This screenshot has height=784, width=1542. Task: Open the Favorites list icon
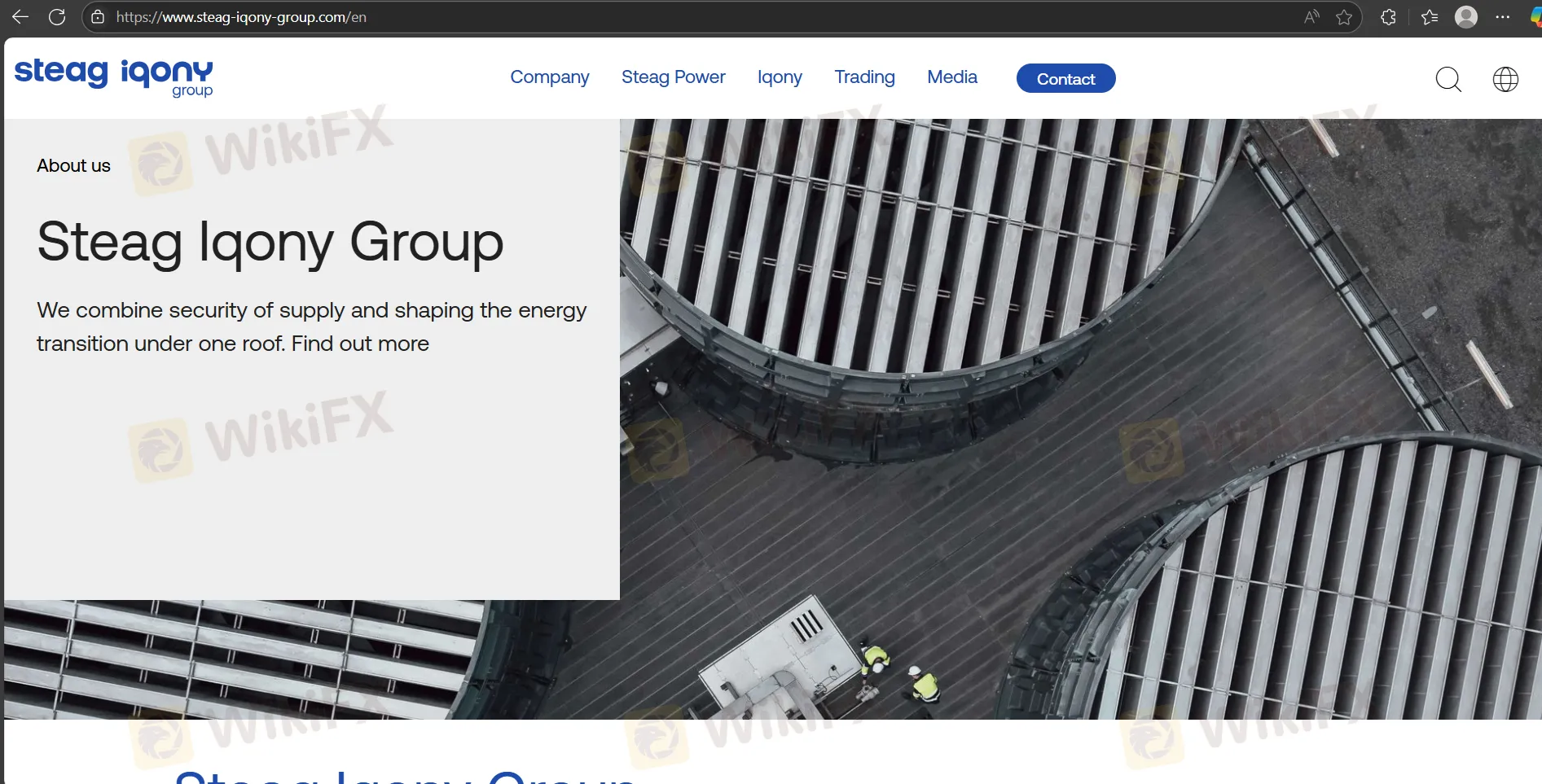pyautogui.click(x=1430, y=17)
